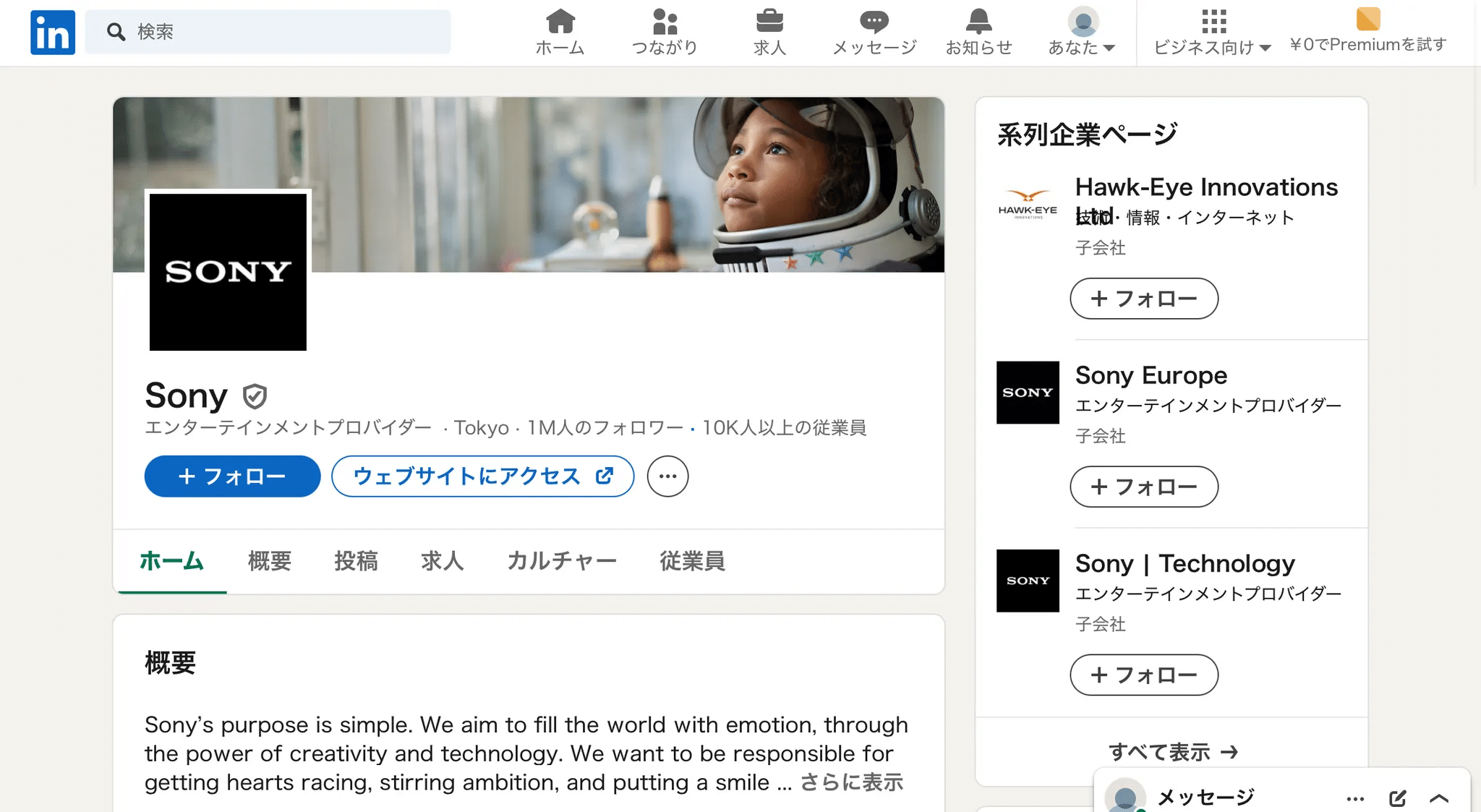The width and height of the screenshot is (1481, 812).
Task: Open つながり network icon
Action: pyautogui.click(x=665, y=22)
